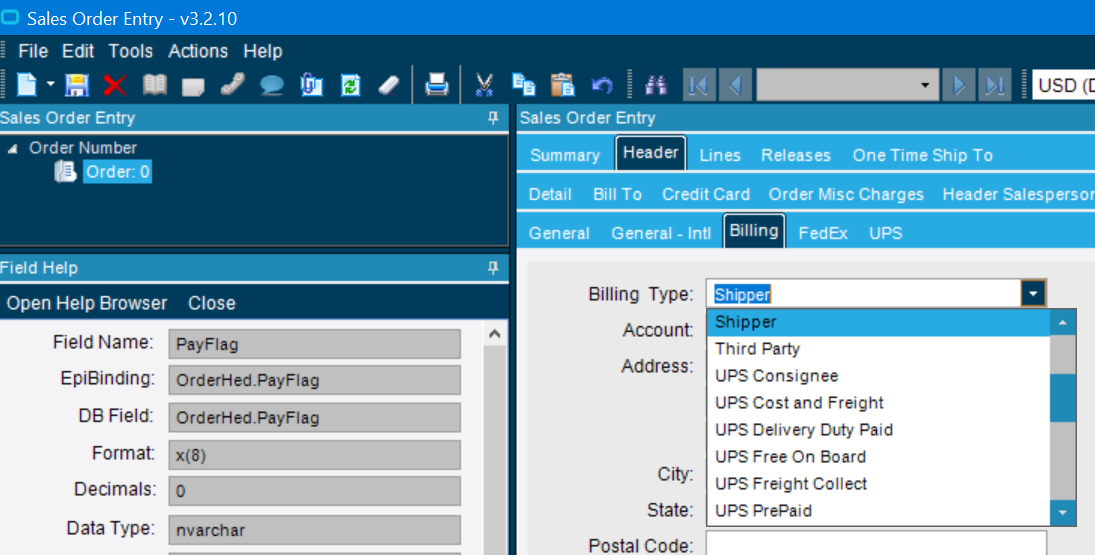This screenshot has width=1095, height=555.
Task: Click the Refresh icon in toolbar
Action: 350,85
